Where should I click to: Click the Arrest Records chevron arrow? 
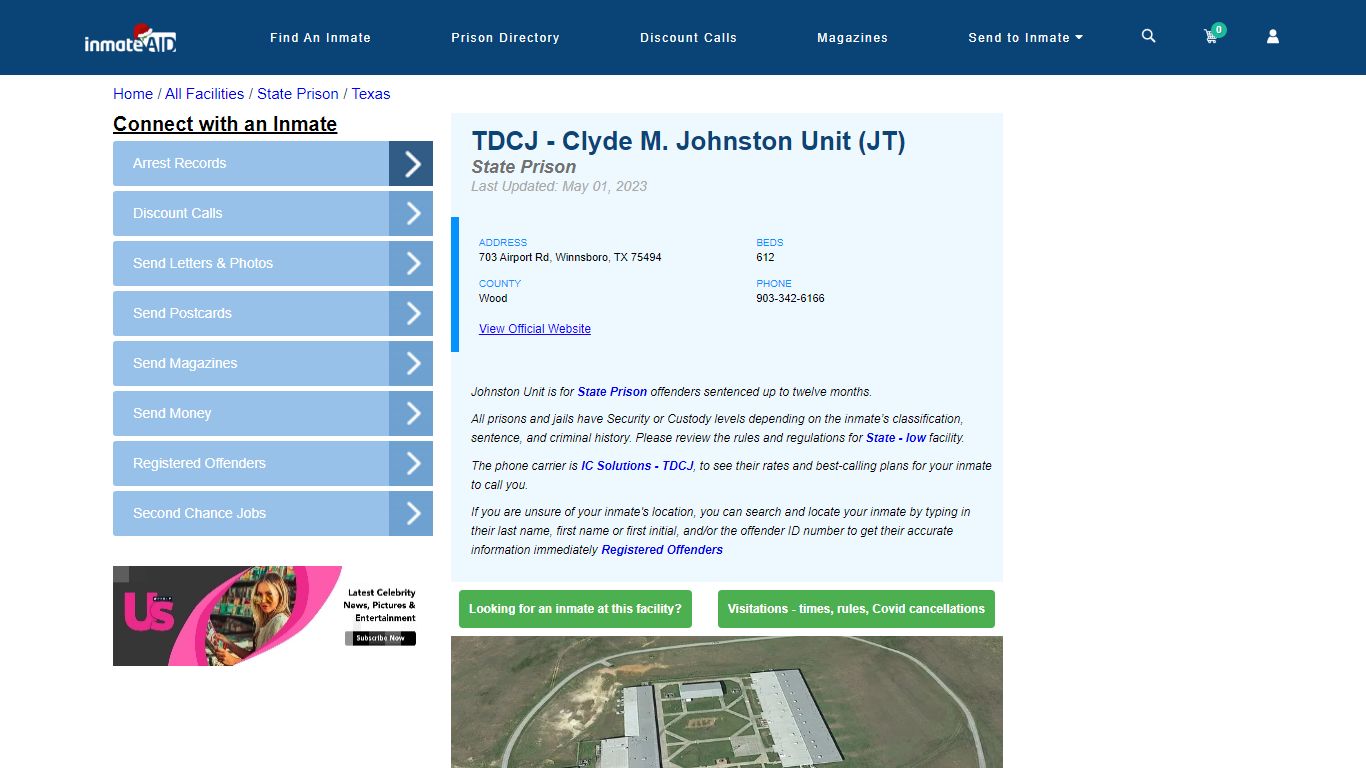tap(411, 163)
